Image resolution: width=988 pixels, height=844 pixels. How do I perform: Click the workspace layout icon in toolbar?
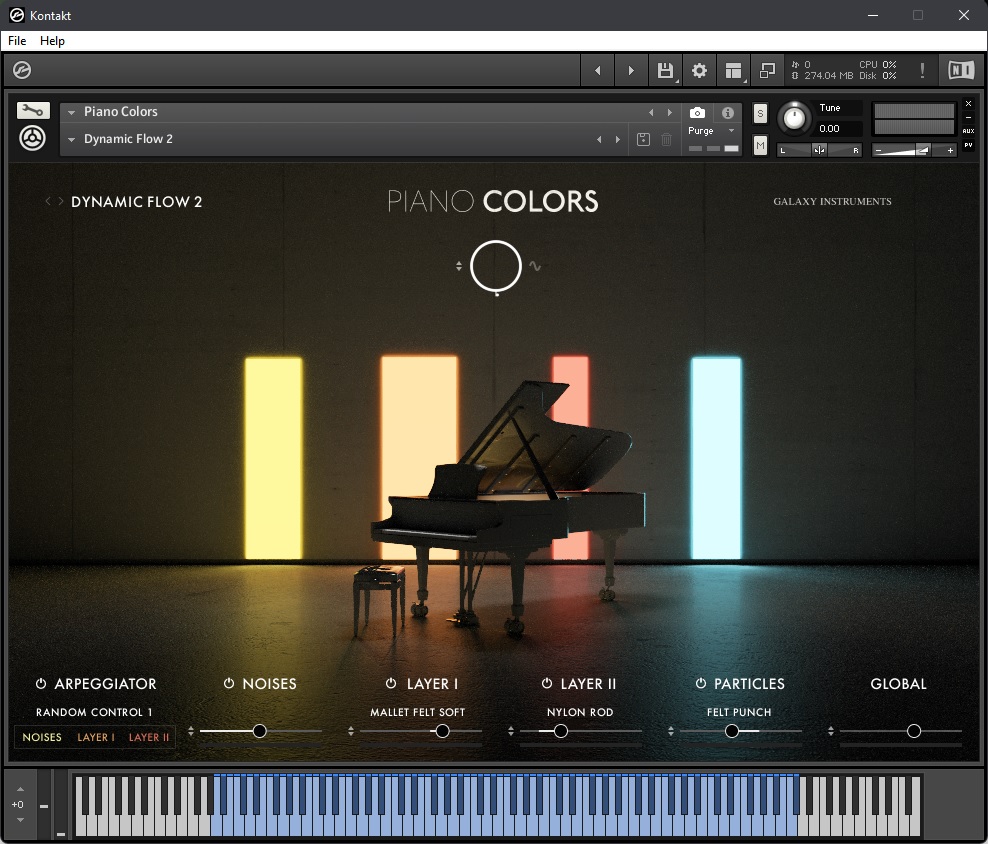pyautogui.click(x=734, y=70)
